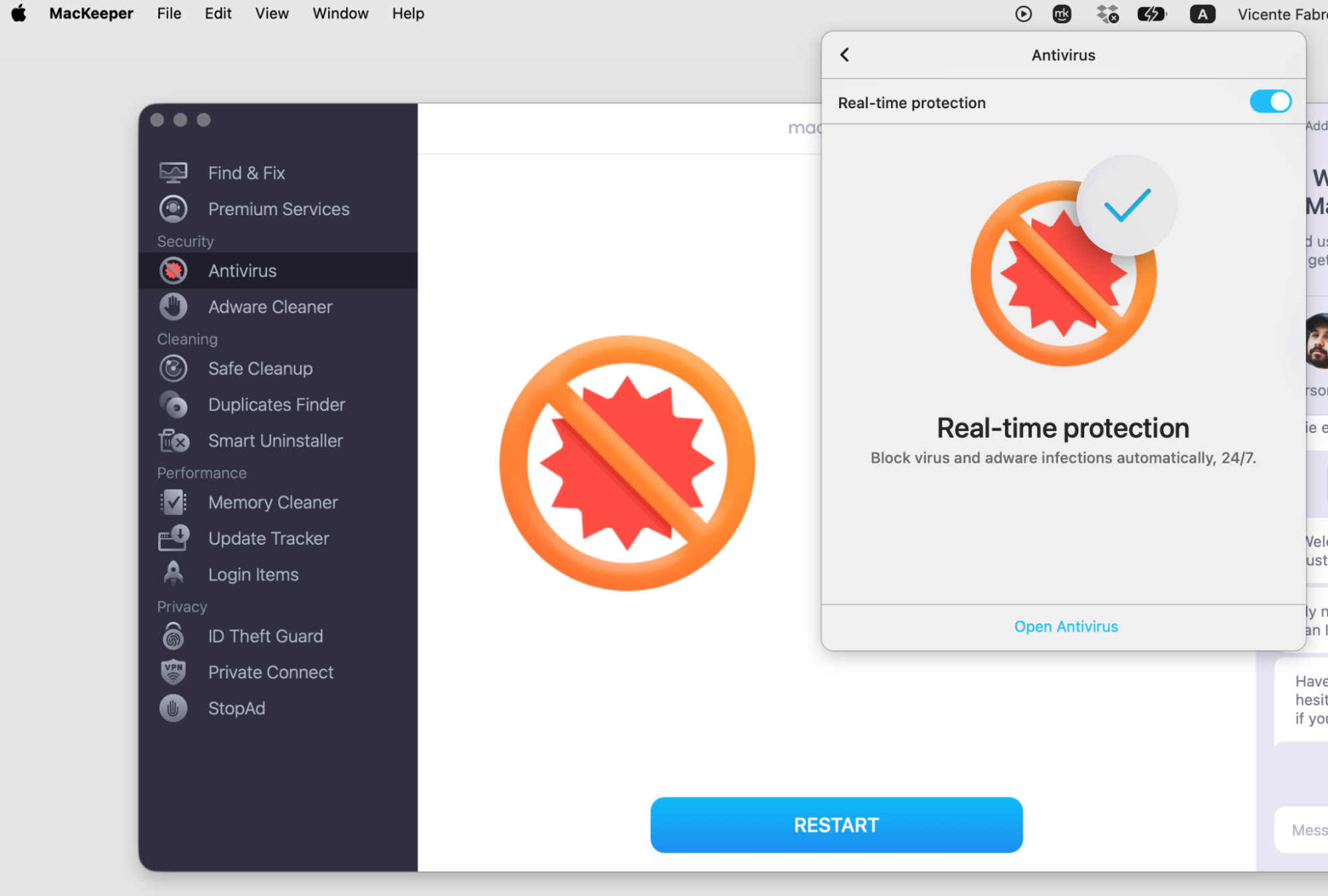Click the chat message input field
This screenshot has height=896, width=1328.
coord(1302,830)
